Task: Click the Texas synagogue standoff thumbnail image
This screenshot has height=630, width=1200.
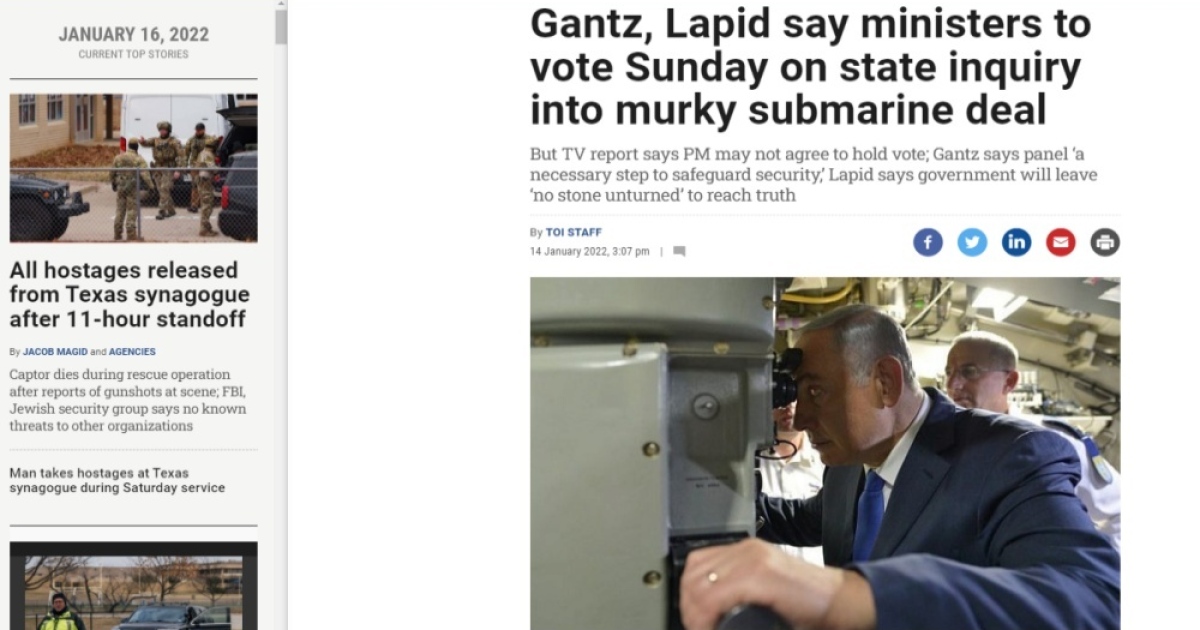Action: coord(133,168)
